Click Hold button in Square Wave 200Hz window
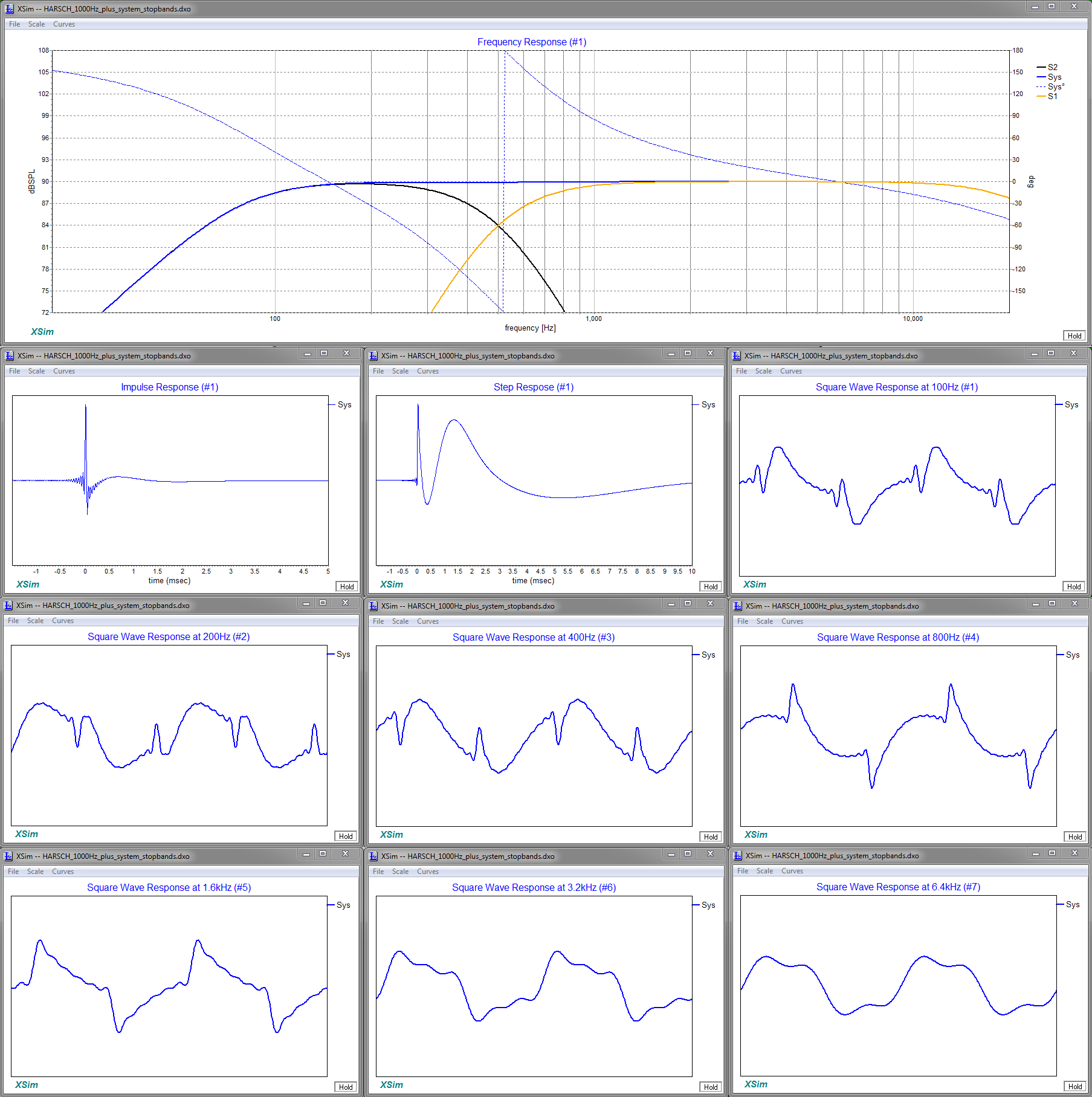 (x=346, y=836)
